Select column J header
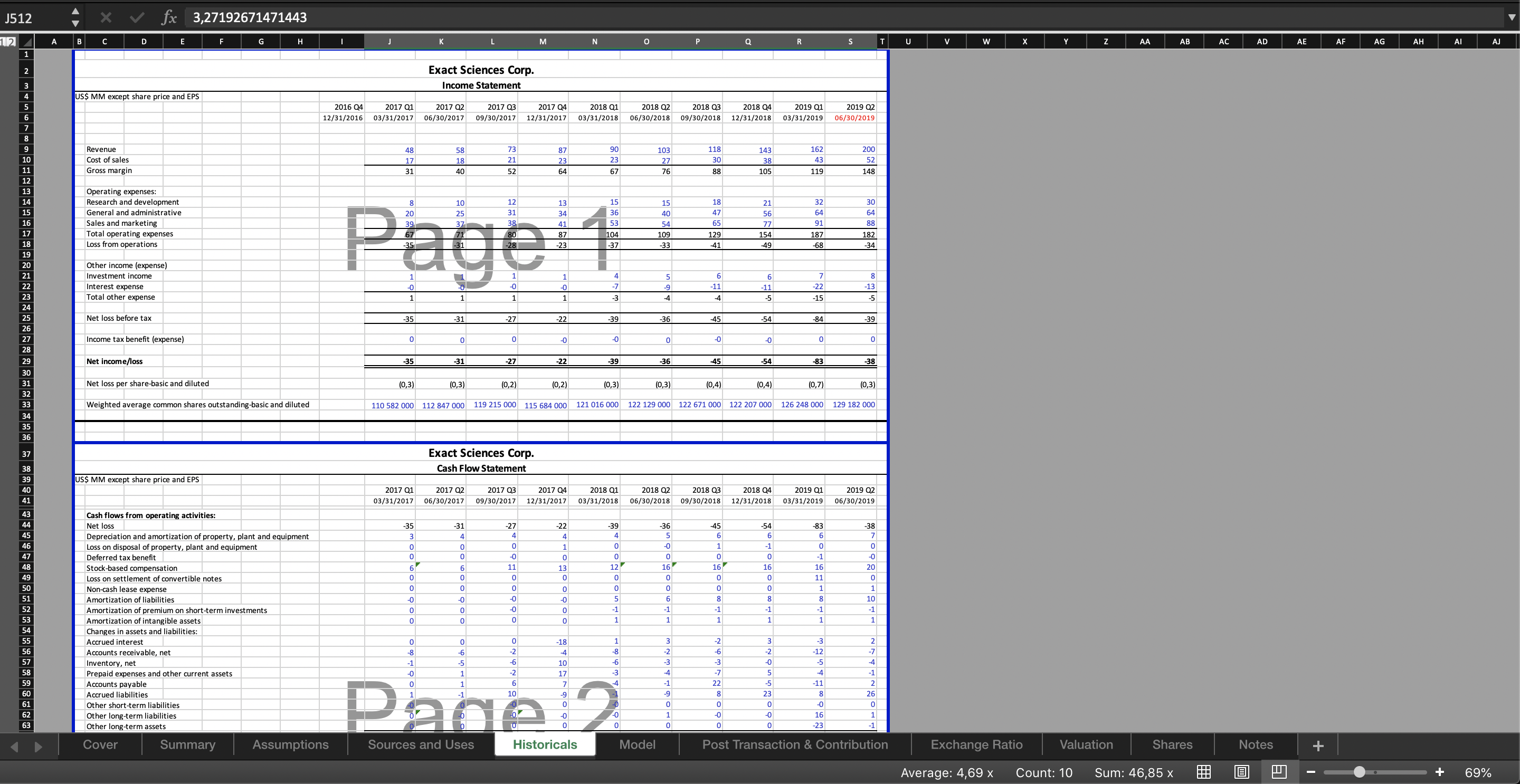 click(389, 42)
